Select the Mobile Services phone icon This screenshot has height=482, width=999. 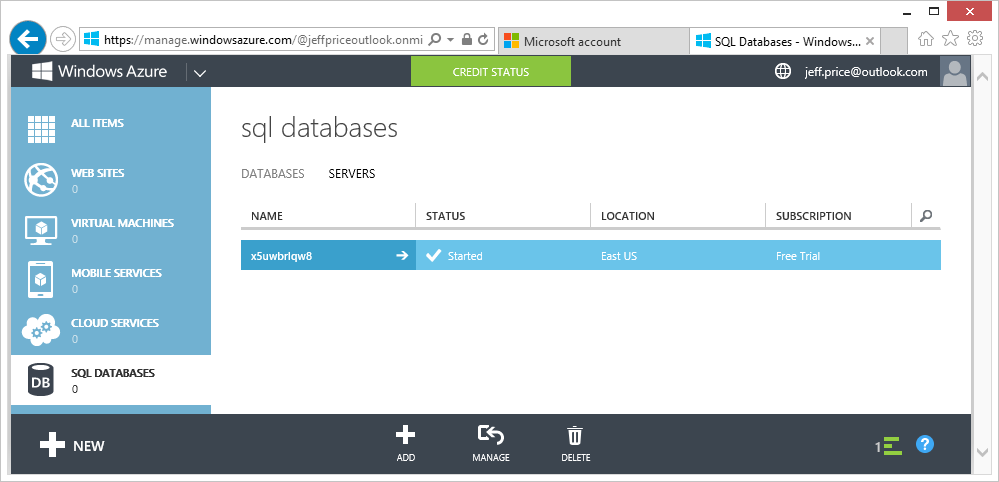click(41, 280)
